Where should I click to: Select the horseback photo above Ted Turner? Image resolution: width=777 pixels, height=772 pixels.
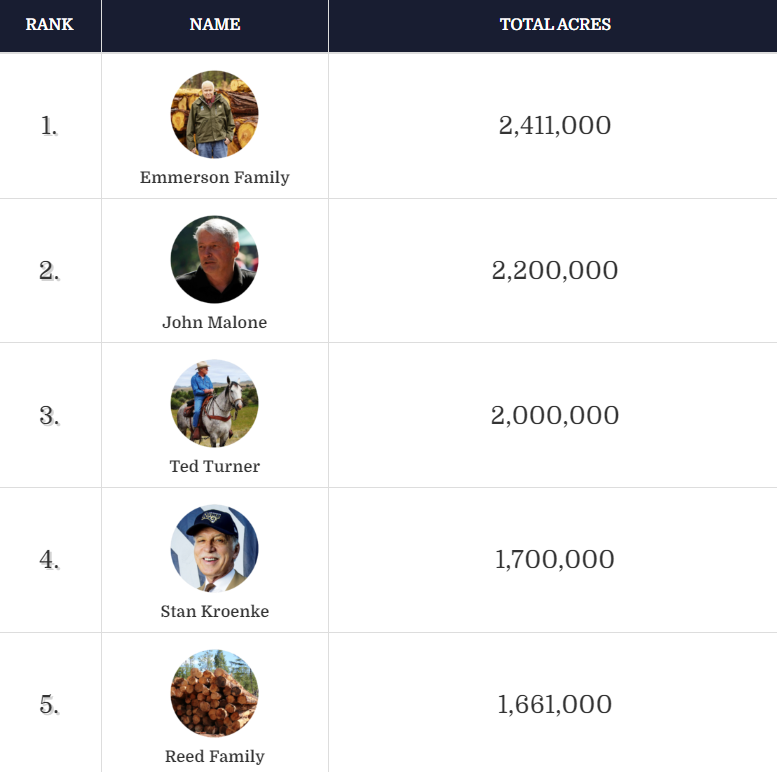(215, 403)
